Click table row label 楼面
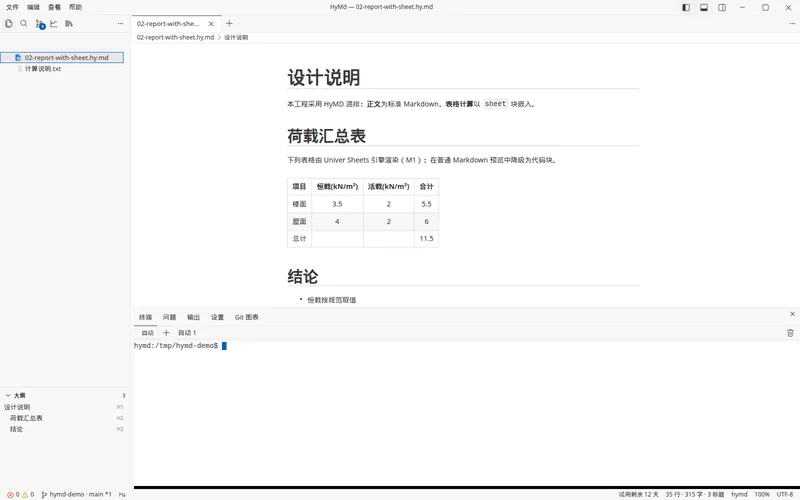Image resolution: width=800 pixels, height=500 pixels. pyautogui.click(x=299, y=204)
